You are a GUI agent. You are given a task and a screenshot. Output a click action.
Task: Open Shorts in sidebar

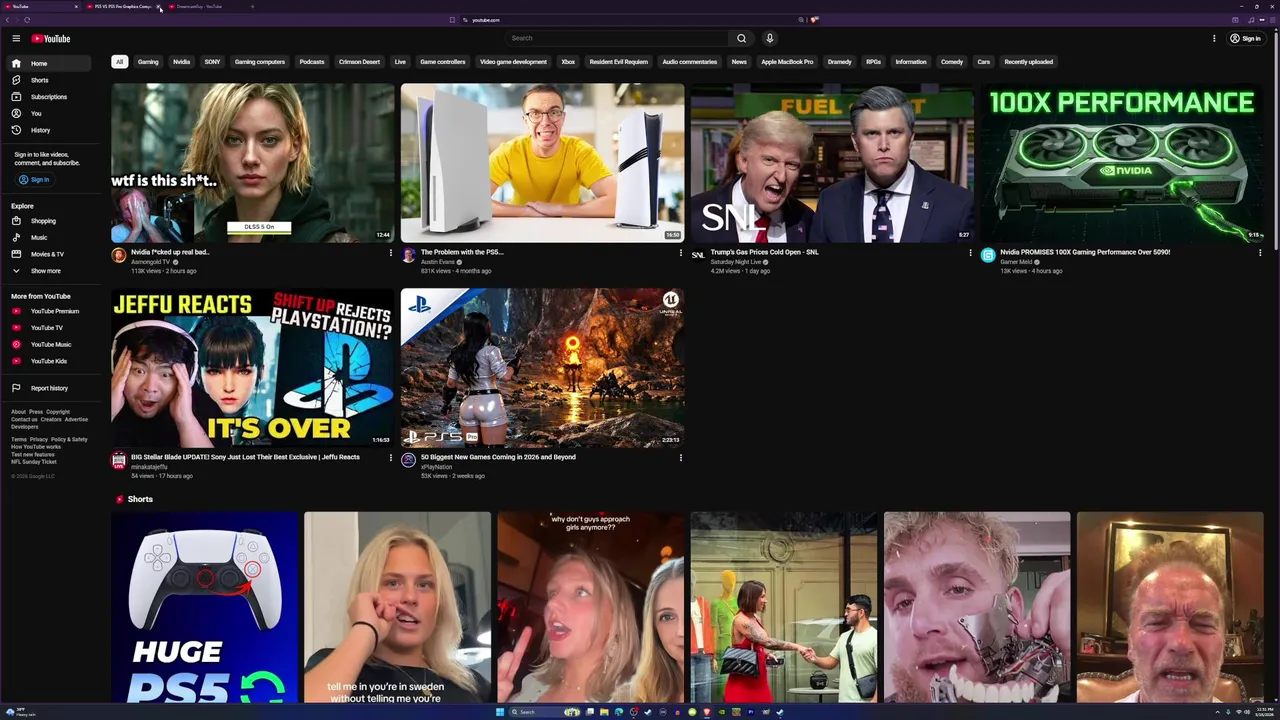50,80
